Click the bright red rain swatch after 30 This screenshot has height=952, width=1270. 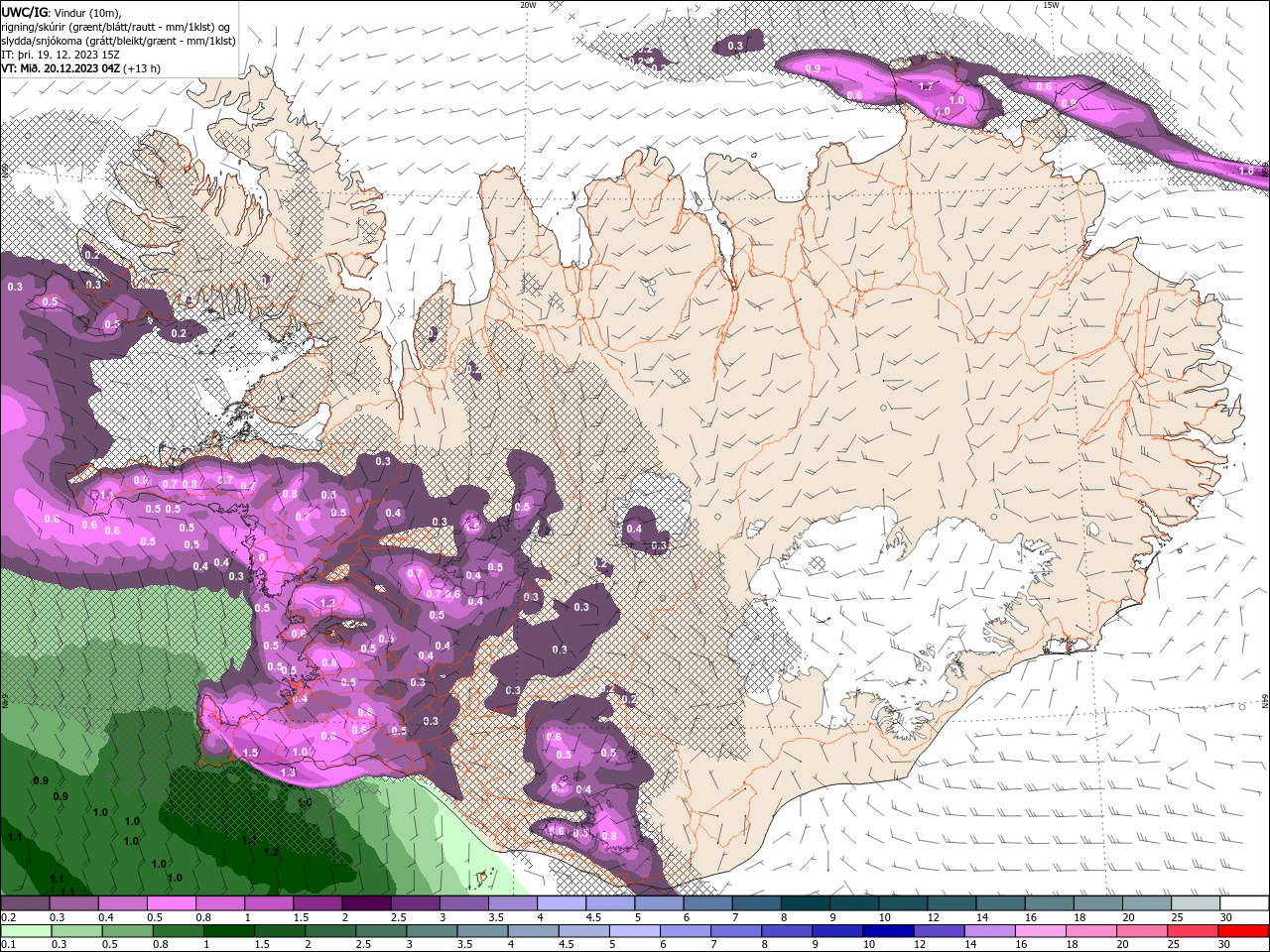[x=1243, y=931]
